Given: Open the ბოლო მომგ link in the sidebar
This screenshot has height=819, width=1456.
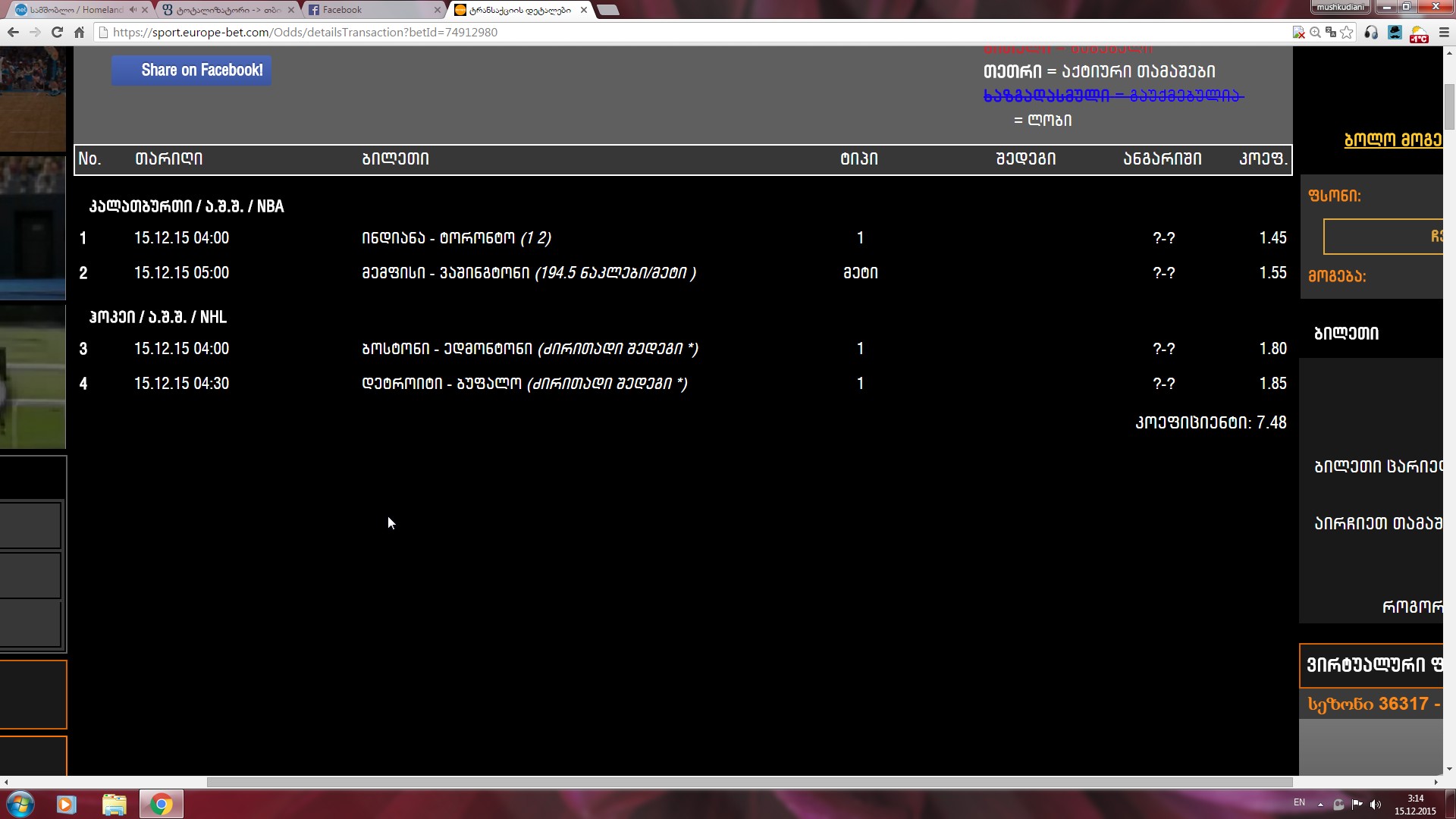Looking at the screenshot, I should [x=1395, y=139].
